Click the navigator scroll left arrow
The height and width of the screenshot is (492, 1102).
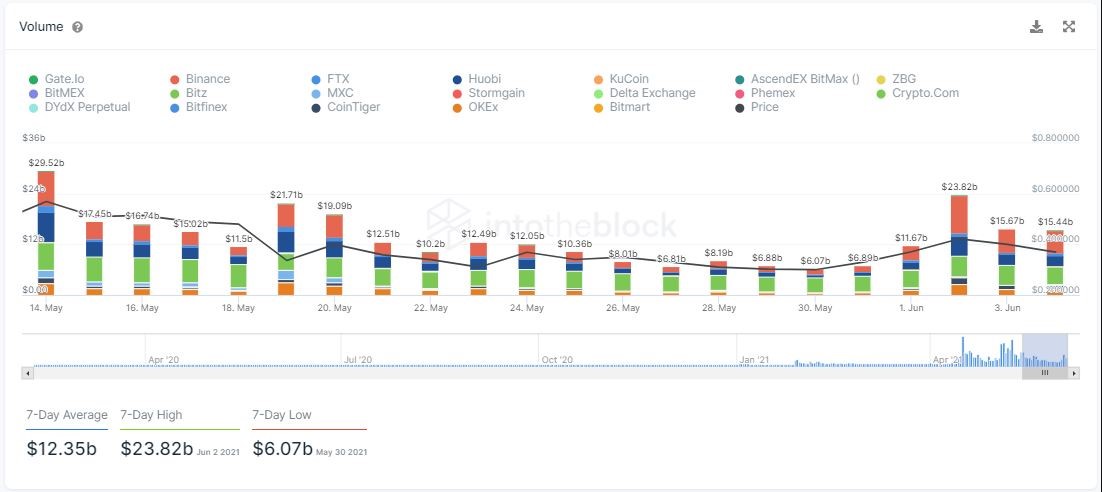pyautogui.click(x=27, y=373)
